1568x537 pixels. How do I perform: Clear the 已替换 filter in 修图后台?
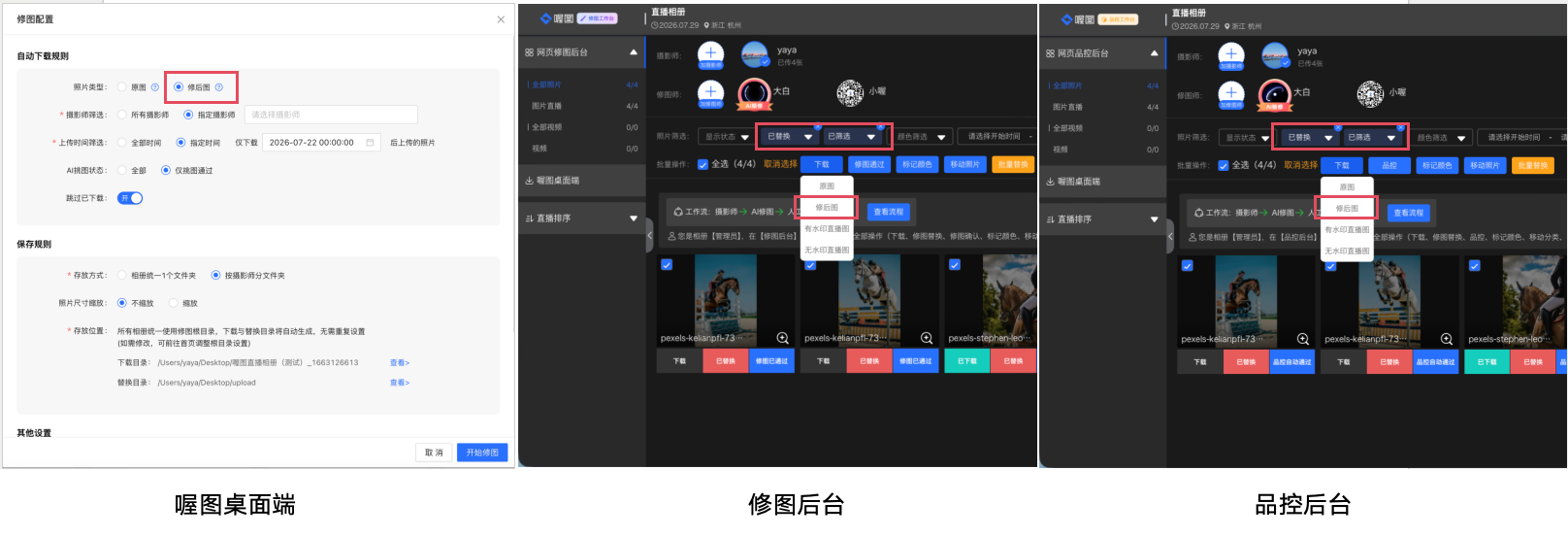pos(817,126)
